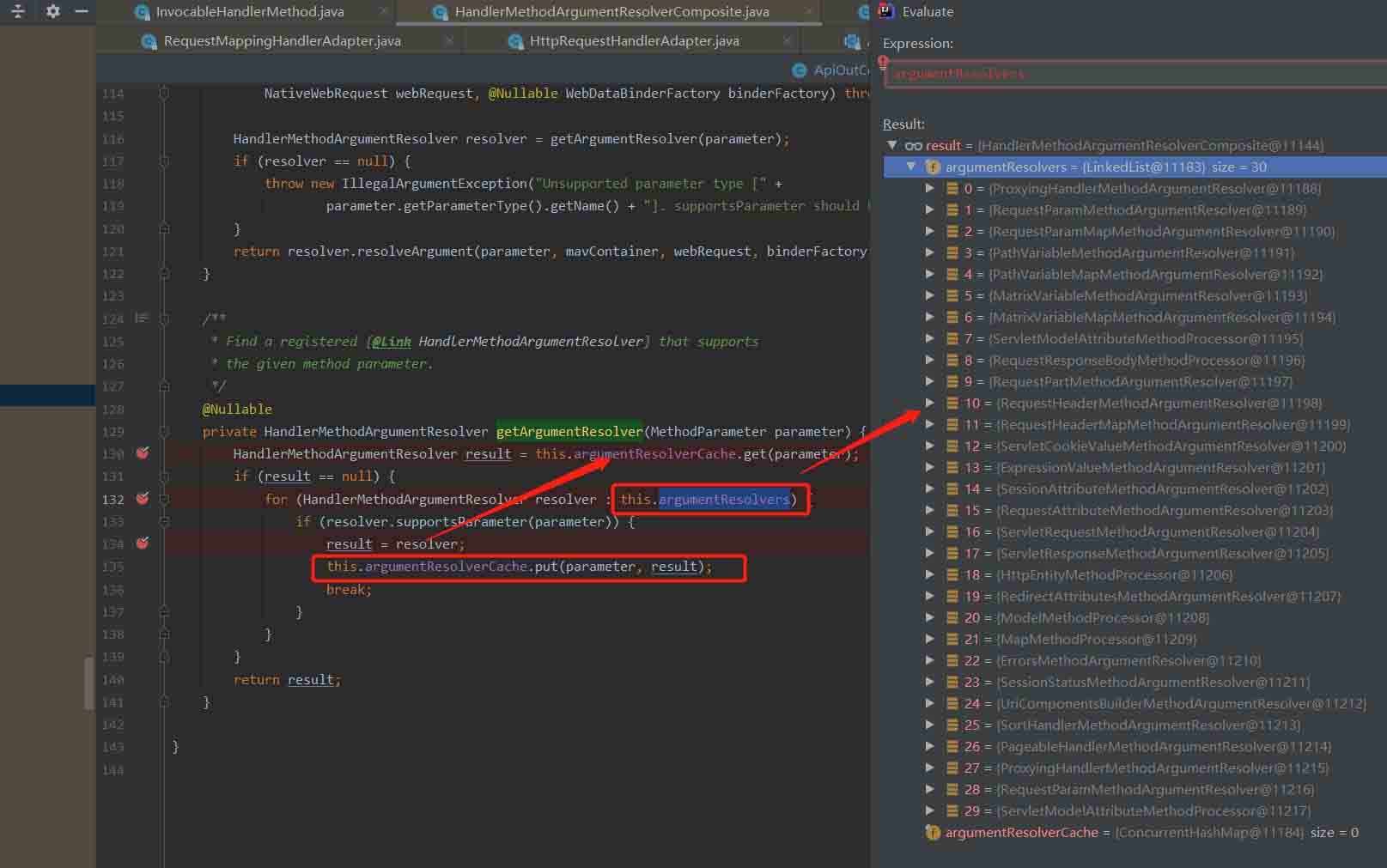Image resolution: width=1387 pixels, height=868 pixels.
Task: Click the @Link reference in the Javadoc comment
Action: tap(391, 342)
